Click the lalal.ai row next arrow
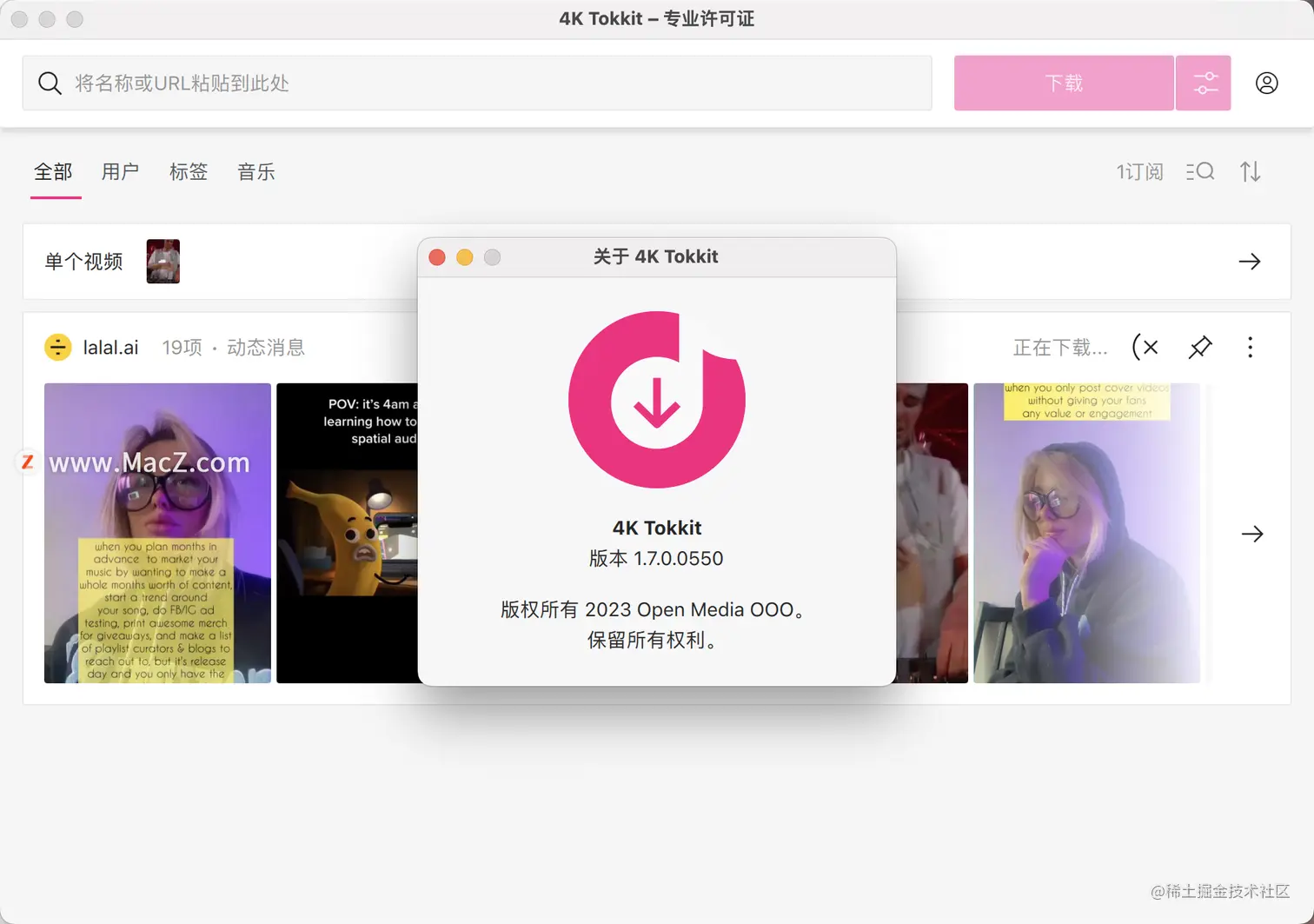 coord(1252,534)
